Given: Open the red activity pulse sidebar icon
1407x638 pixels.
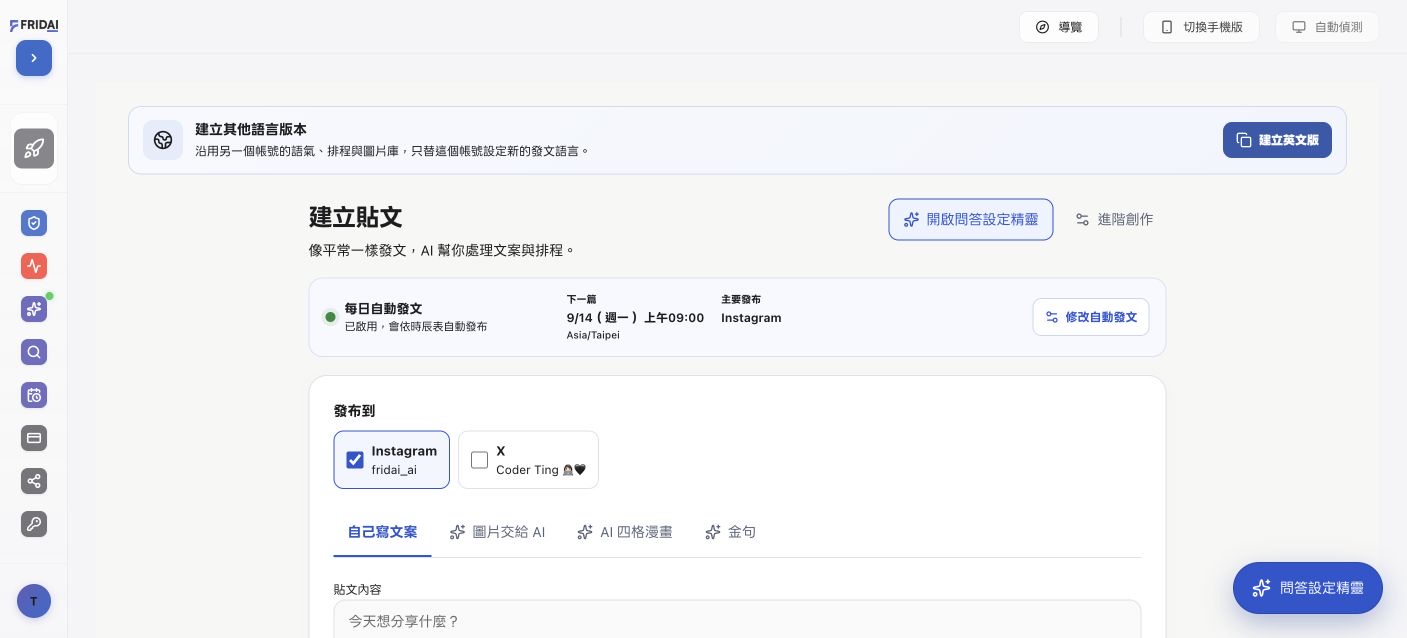Looking at the screenshot, I should pyautogui.click(x=34, y=266).
